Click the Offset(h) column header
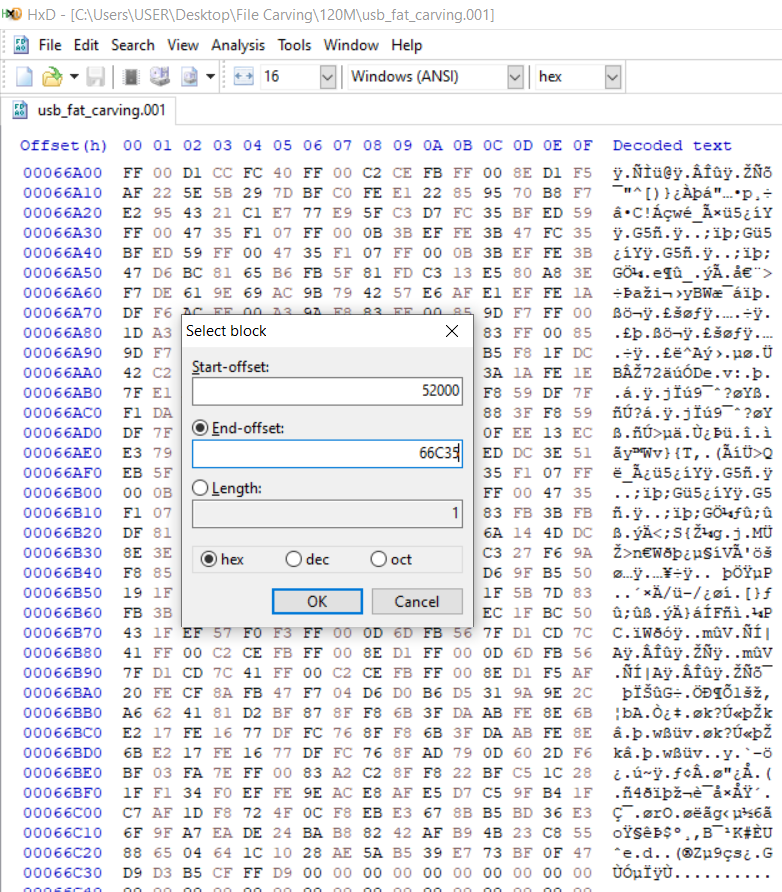The image size is (782, 892). 63,146
